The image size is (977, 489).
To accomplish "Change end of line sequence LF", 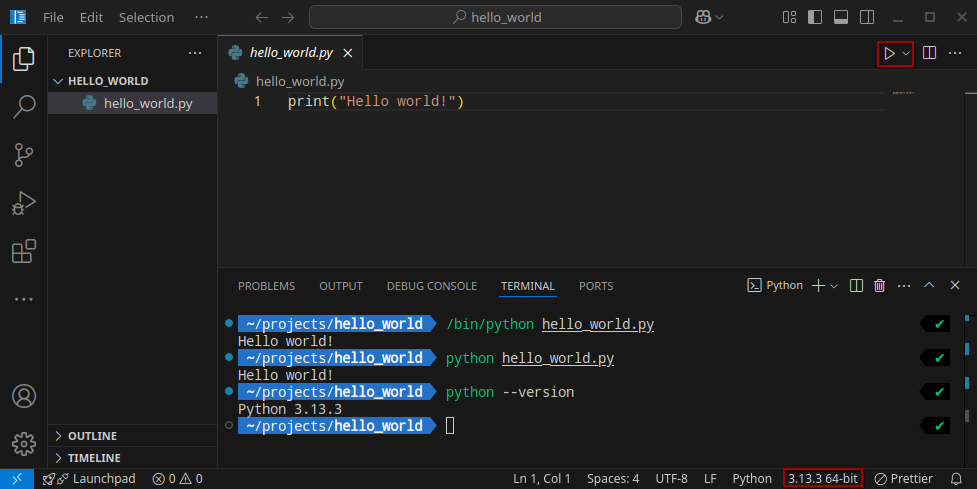I will pos(710,478).
